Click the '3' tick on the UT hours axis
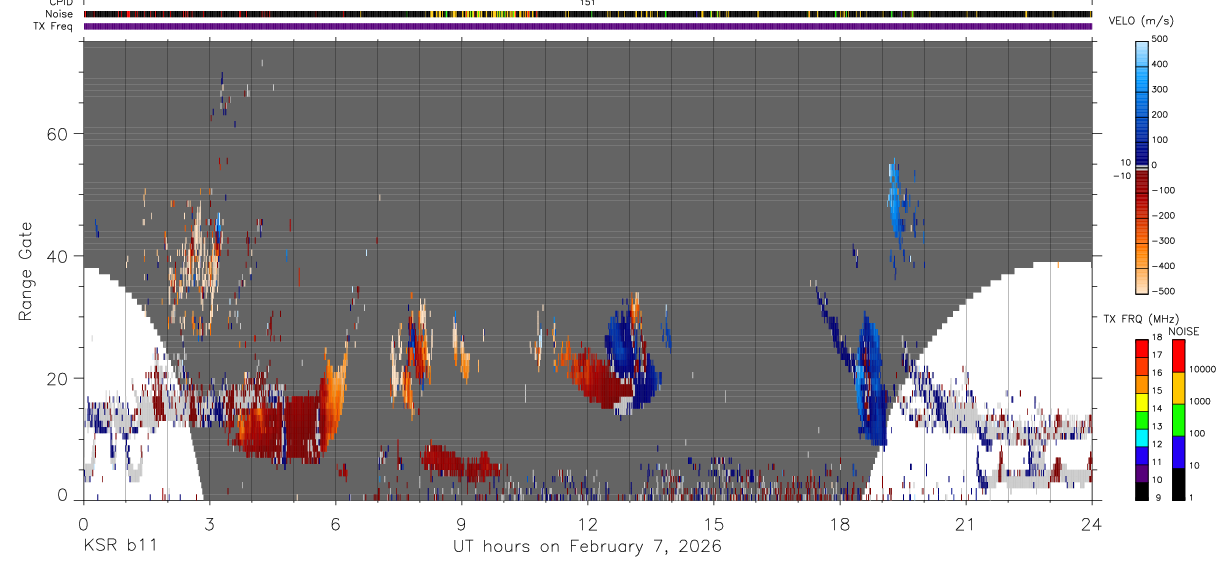The width and height of the screenshot is (1228, 567). 209,524
